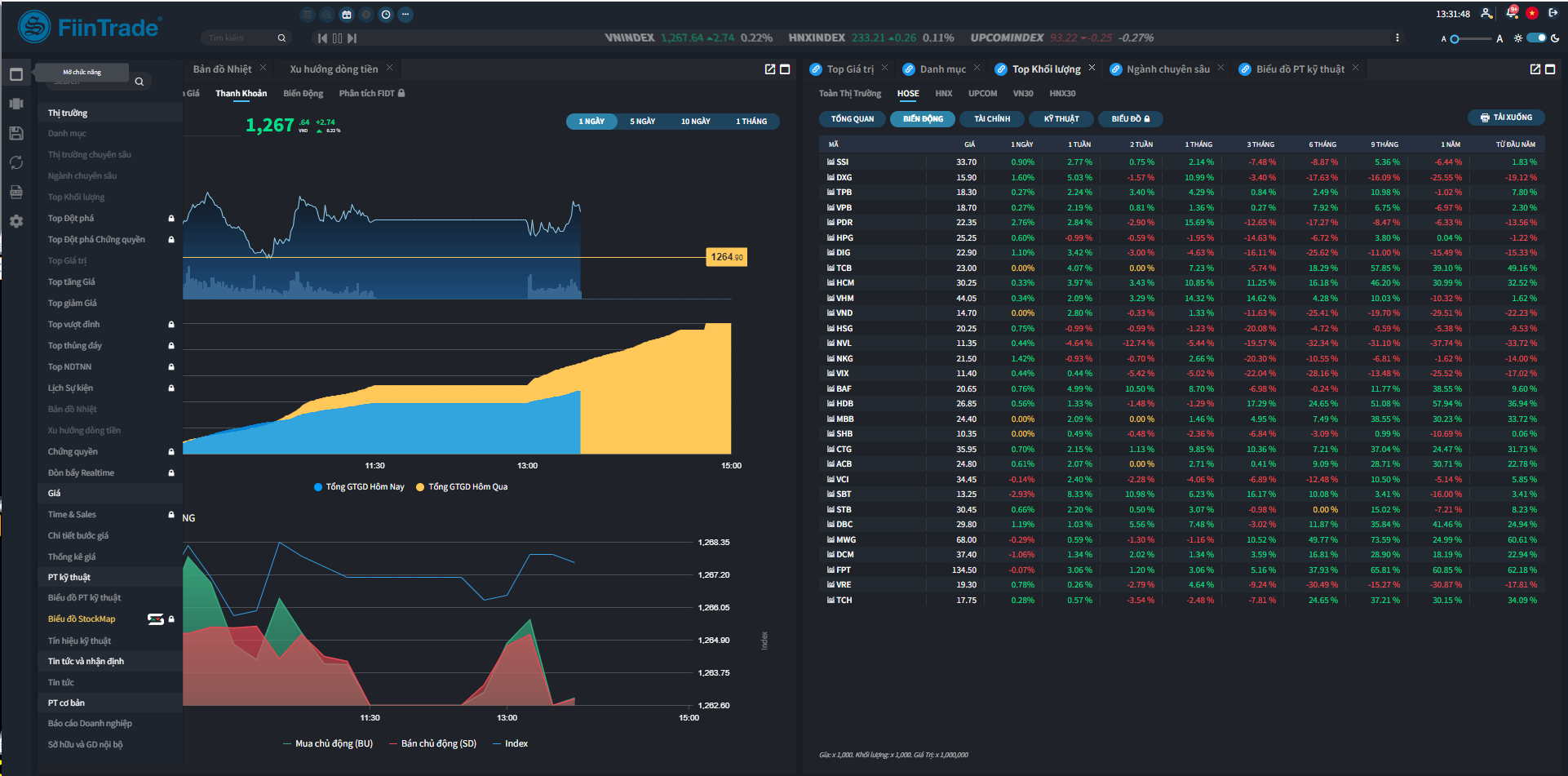1568x776 pixels.
Task: Click the sidebar search magnifier icon
Action: tap(140, 82)
